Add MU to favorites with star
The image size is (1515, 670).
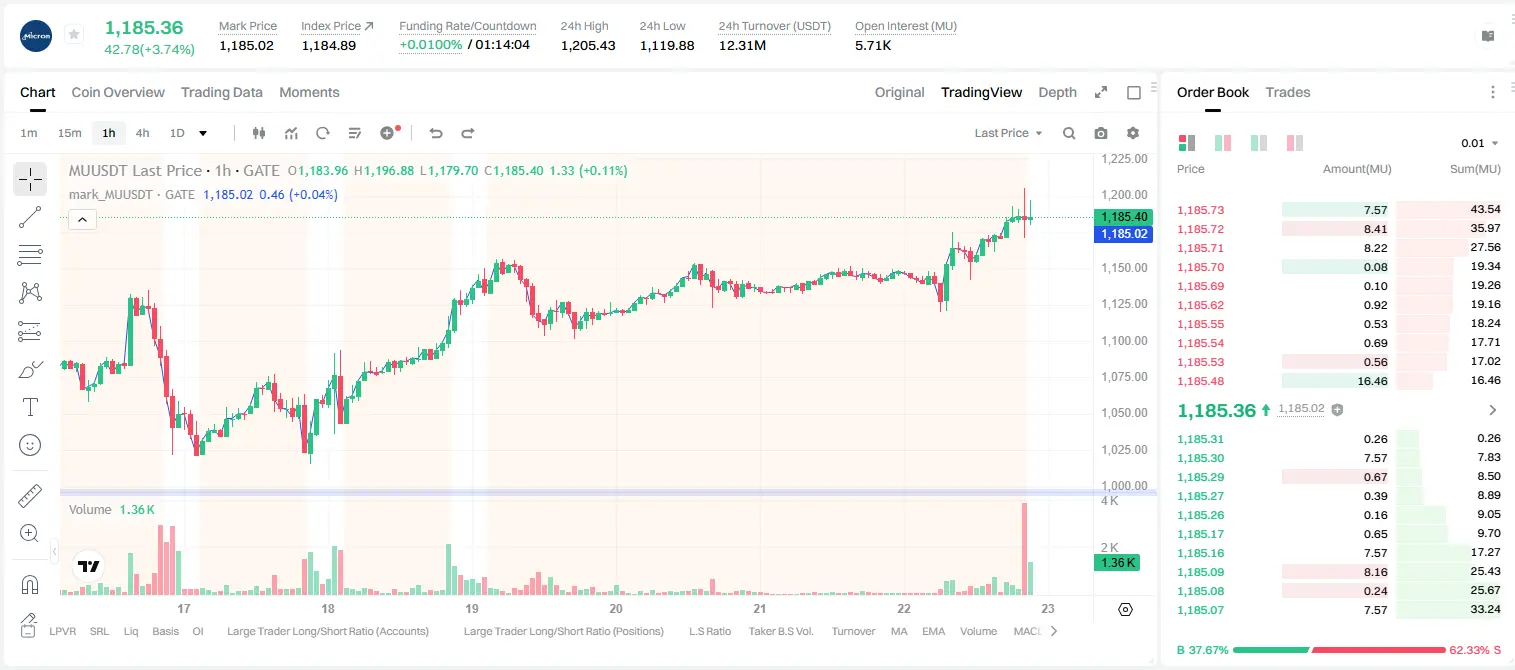(74, 35)
